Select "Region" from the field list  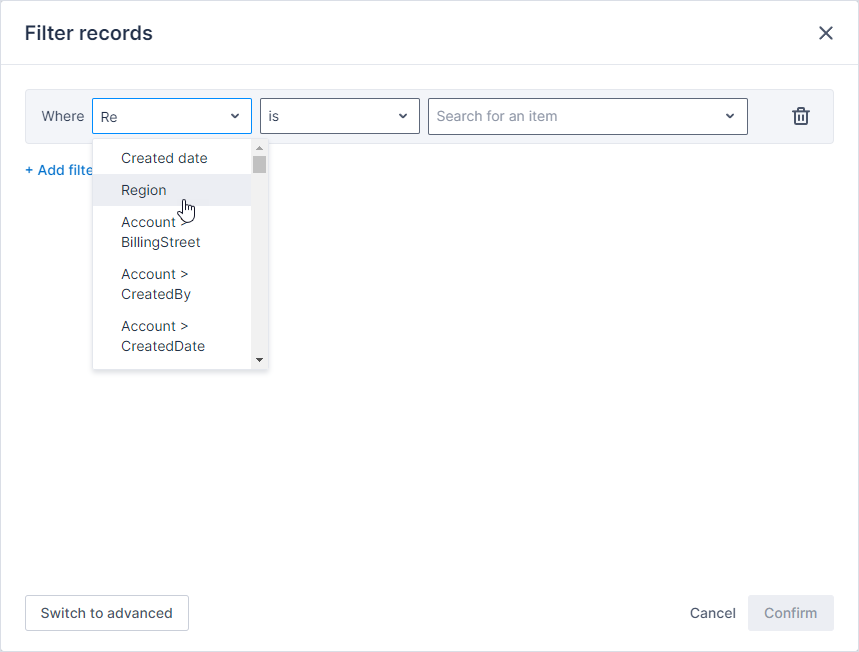143,190
